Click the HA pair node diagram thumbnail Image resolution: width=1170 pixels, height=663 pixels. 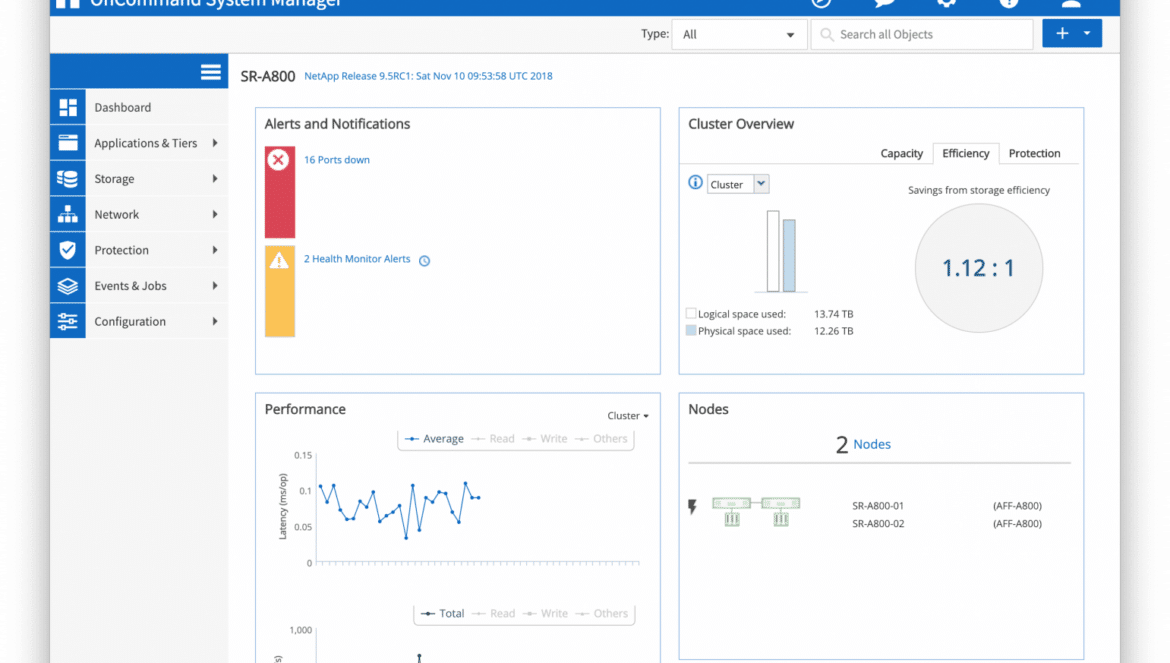(x=756, y=512)
